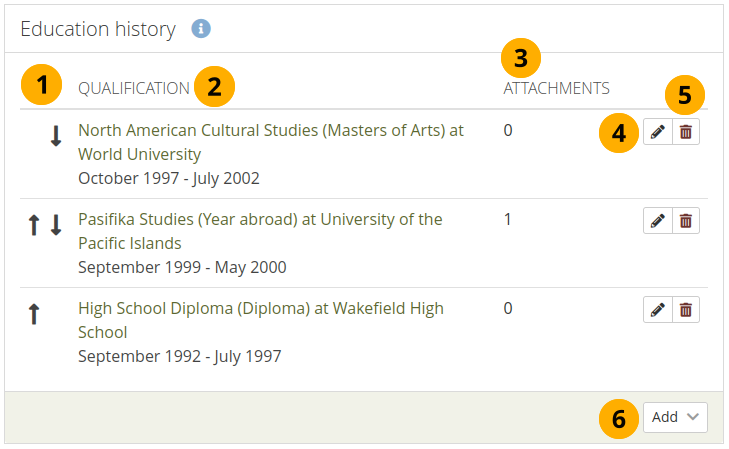Delete North American Cultural Studies entry

pos(686,132)
